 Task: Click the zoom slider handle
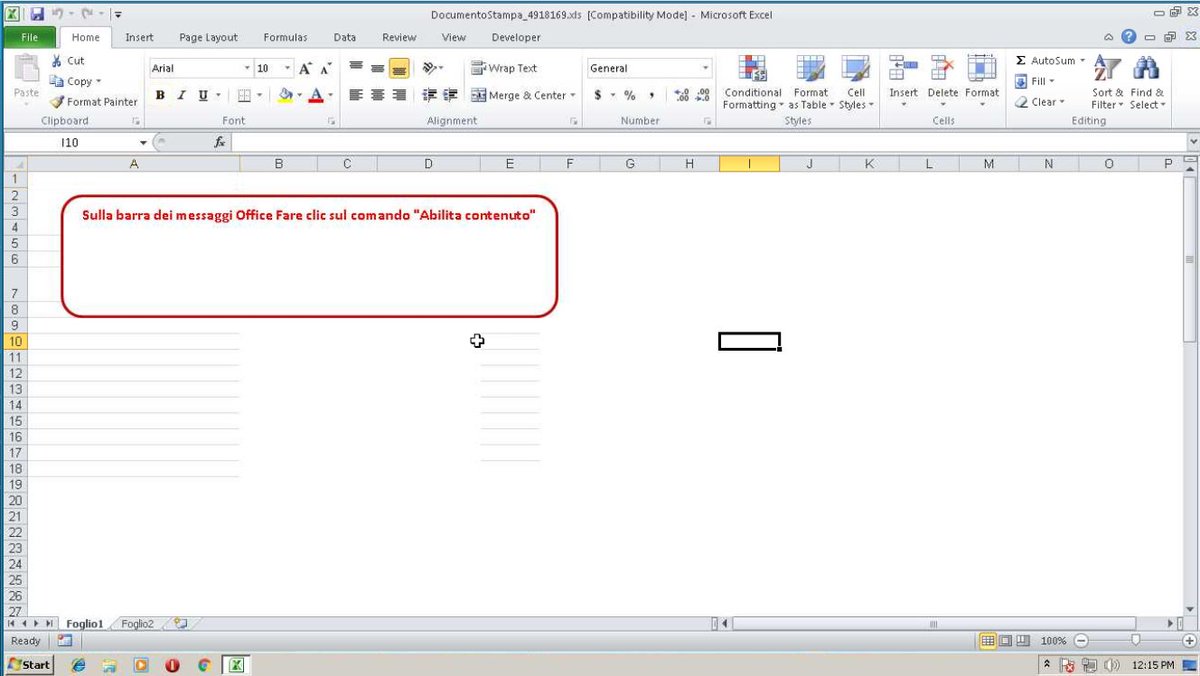tap(1136, 640)
